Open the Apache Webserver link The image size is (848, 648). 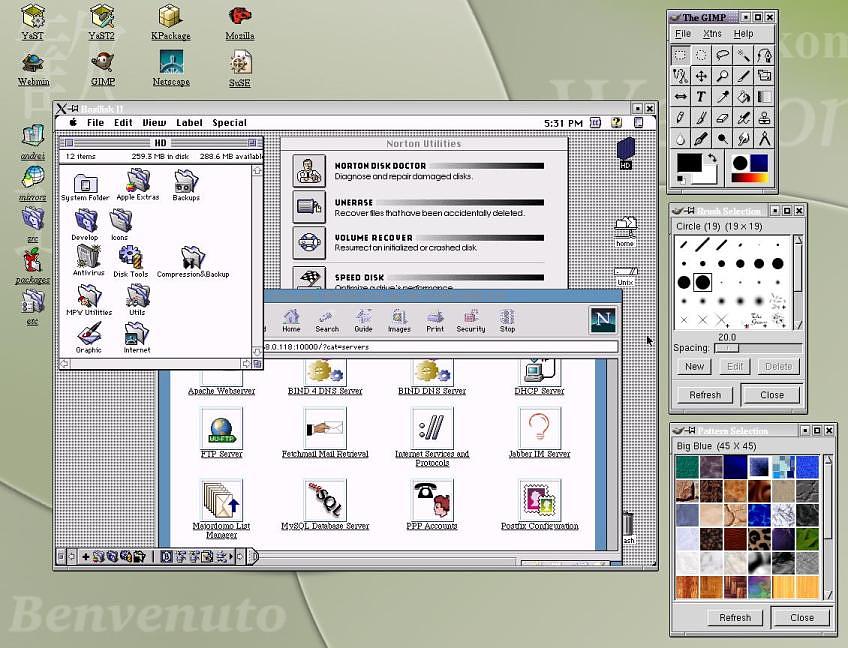221,391
